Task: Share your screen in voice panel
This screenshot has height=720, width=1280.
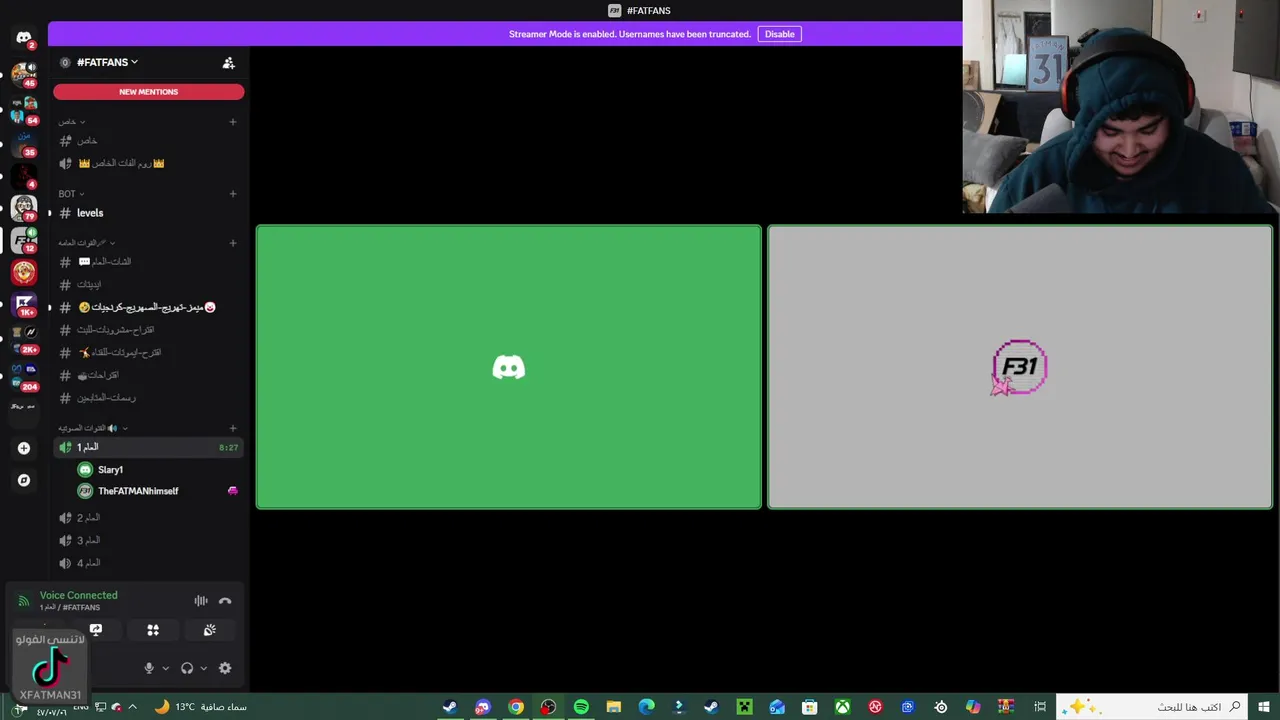Action: pos(96,630)
